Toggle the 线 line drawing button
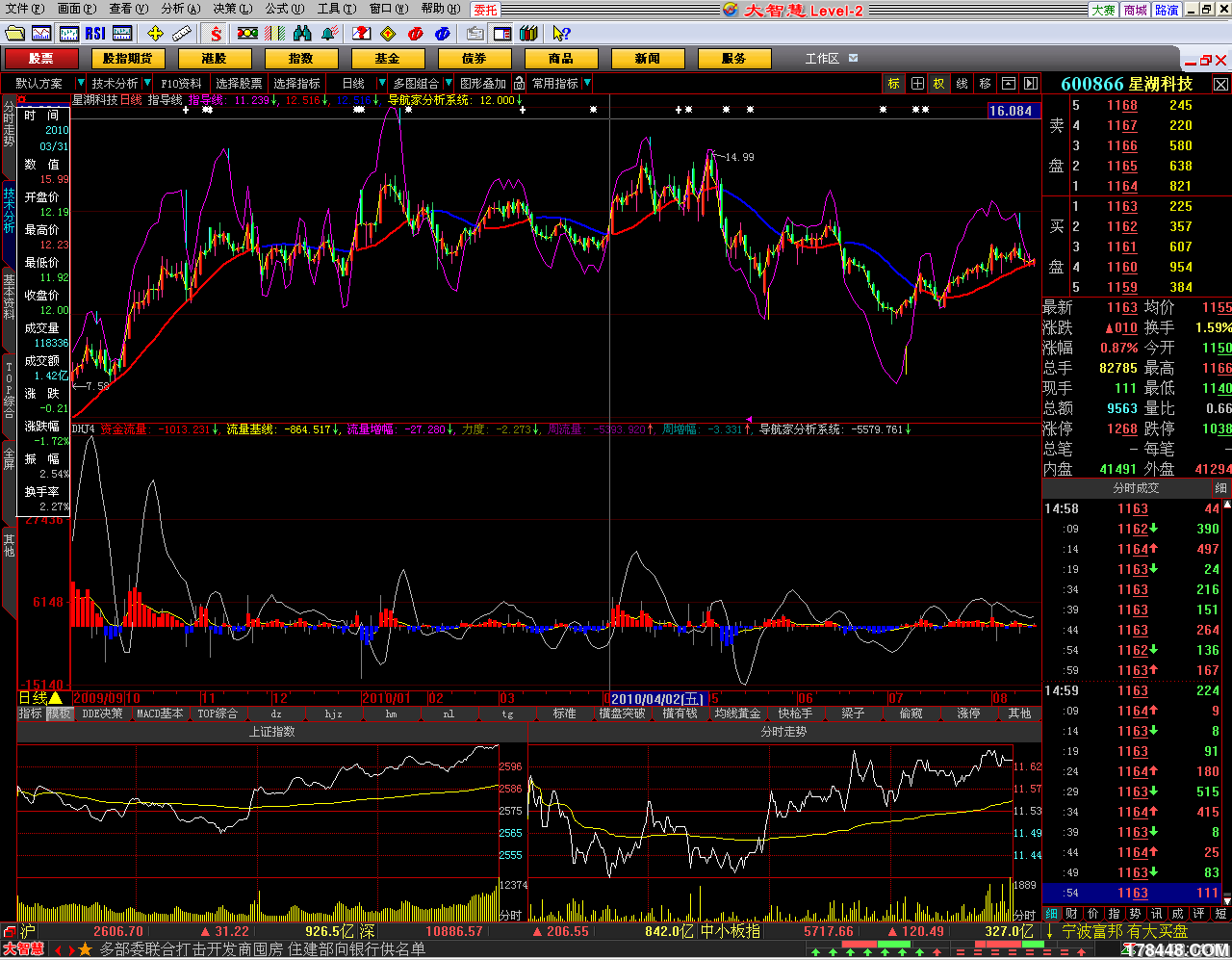 [962, 84]
